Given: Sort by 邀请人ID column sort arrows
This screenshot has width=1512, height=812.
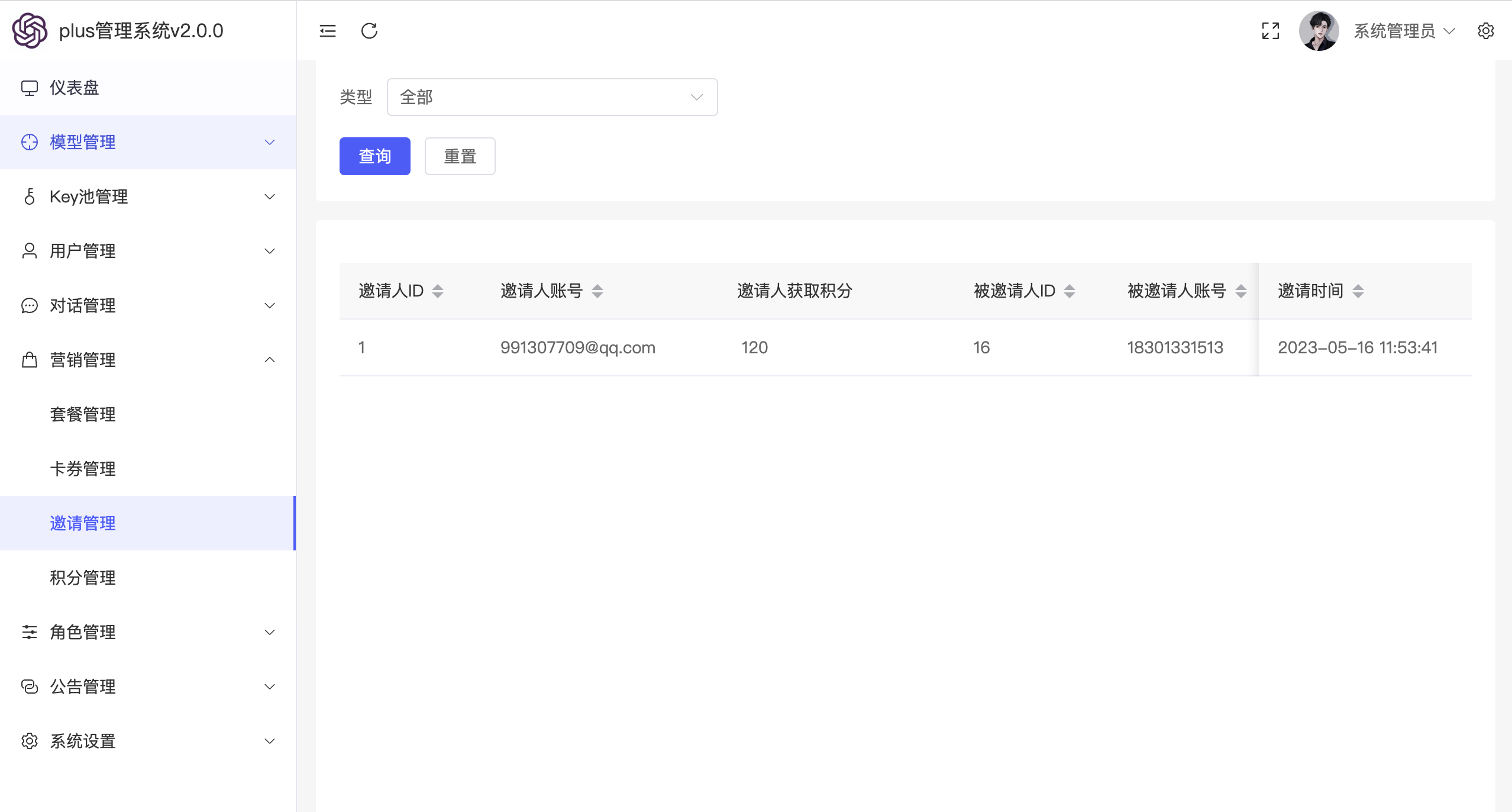Looking at the screenshot, I should (438, 291).
